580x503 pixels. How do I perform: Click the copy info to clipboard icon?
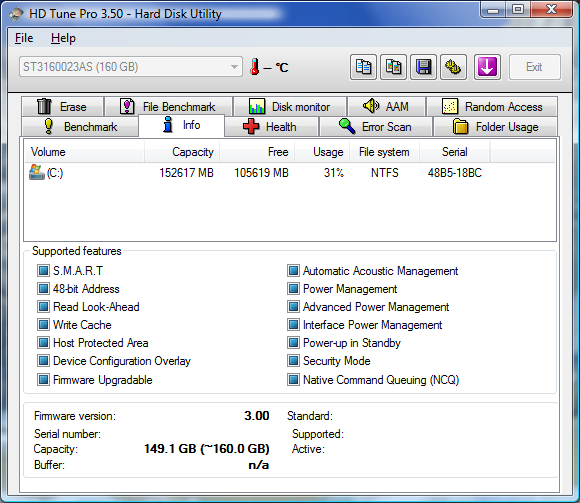[x=363, y=67]
